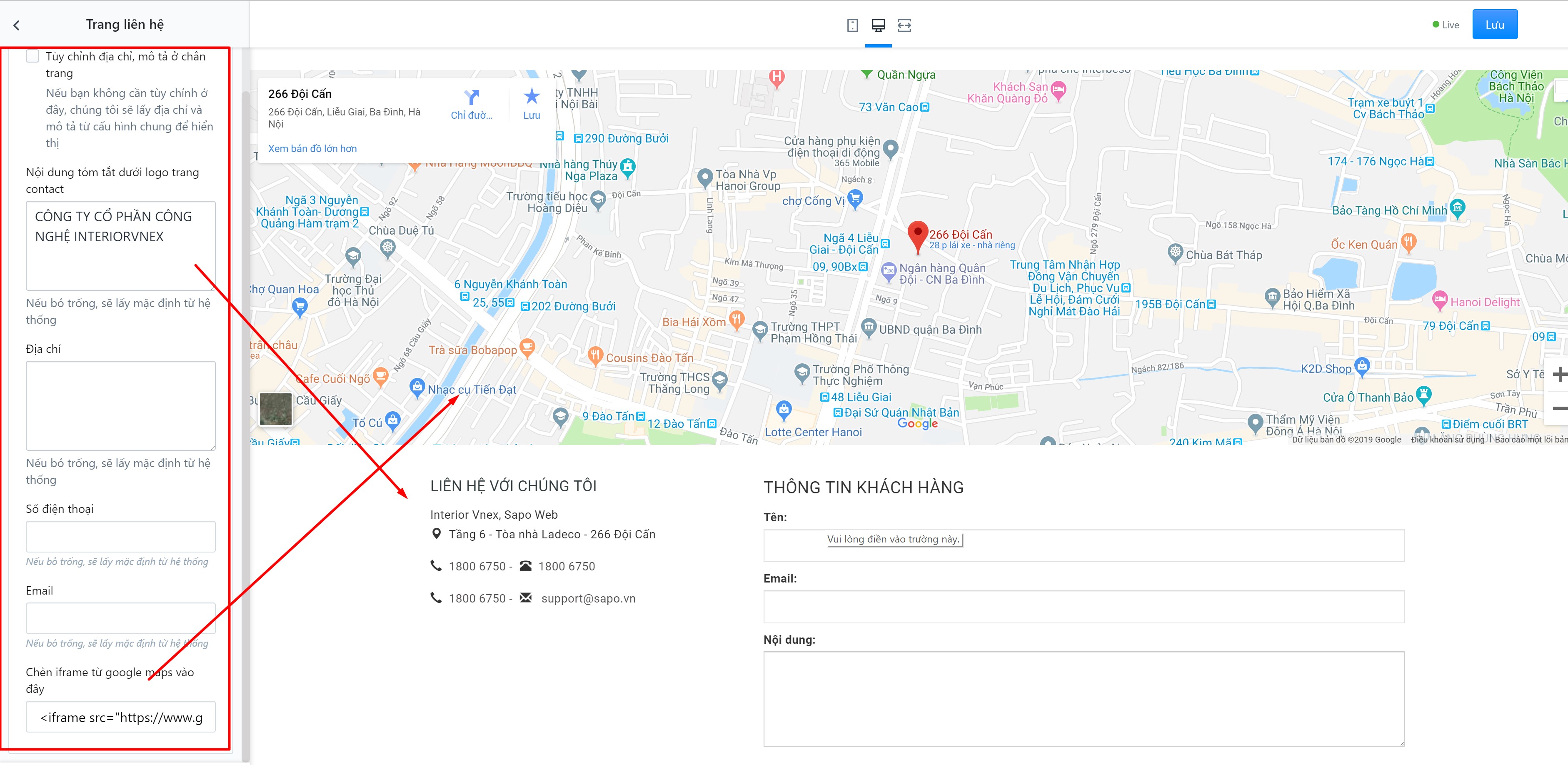Click Cousins Đào Tấn restaurant marker
Viewport: 1568px width, 765px height.
595,356
